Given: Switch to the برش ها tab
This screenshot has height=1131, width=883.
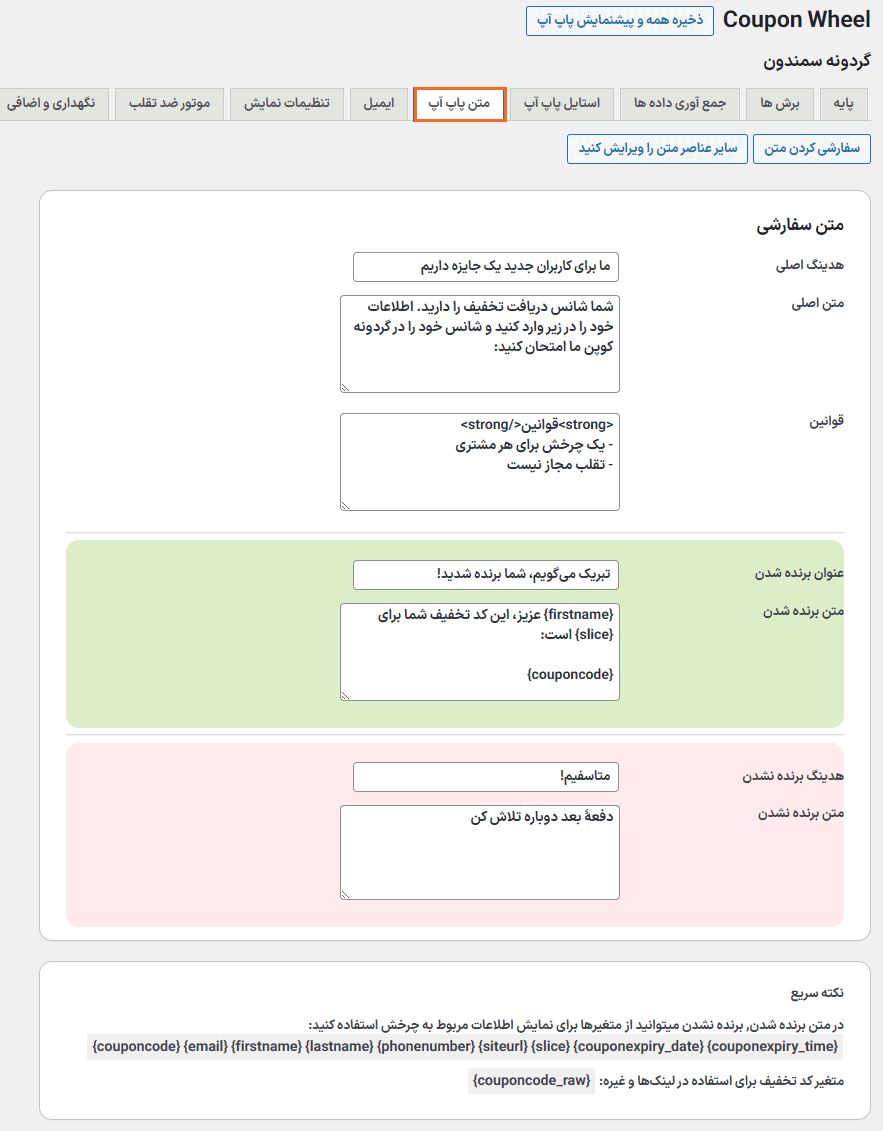Looking at the screenshot, I should pyautogui.click(x=780, y=104).
